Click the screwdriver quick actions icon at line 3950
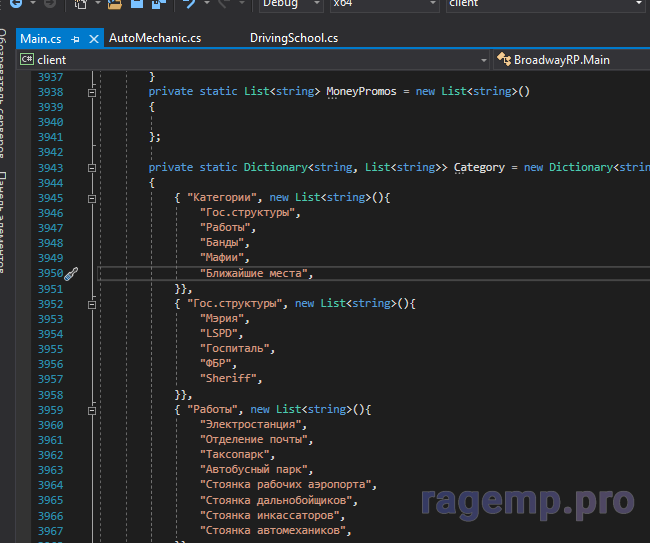Viewport: 650px width, 543px height. (72, 273)
